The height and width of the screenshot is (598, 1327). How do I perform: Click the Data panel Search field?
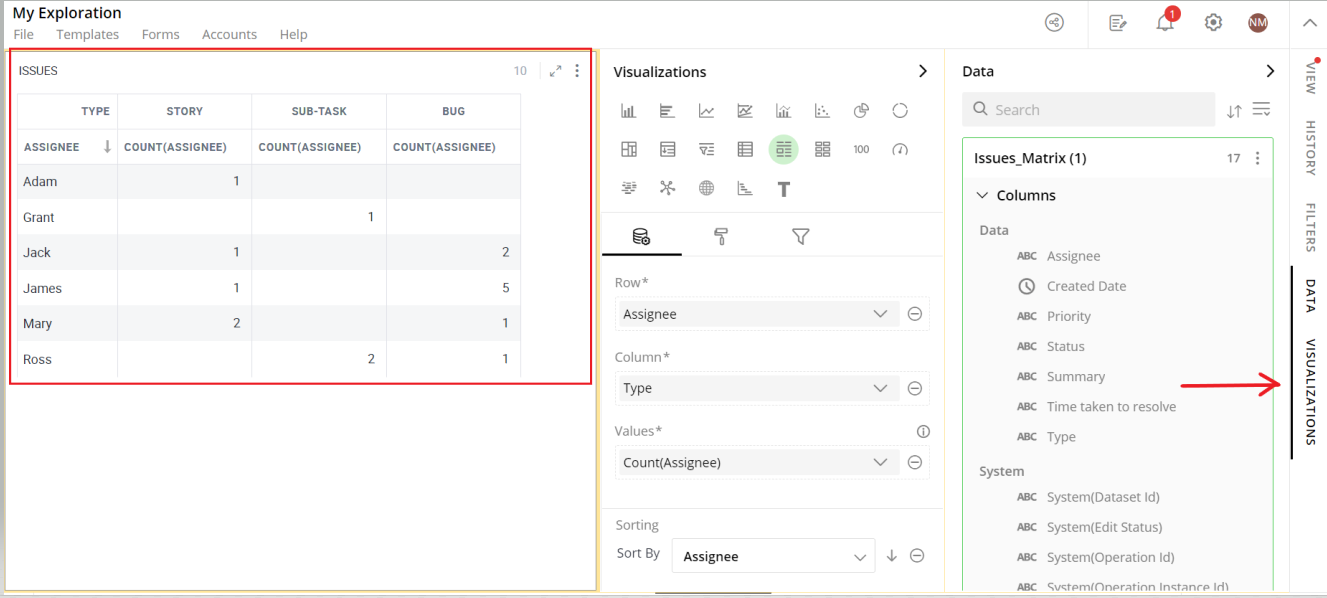(x=1089, y=110)
